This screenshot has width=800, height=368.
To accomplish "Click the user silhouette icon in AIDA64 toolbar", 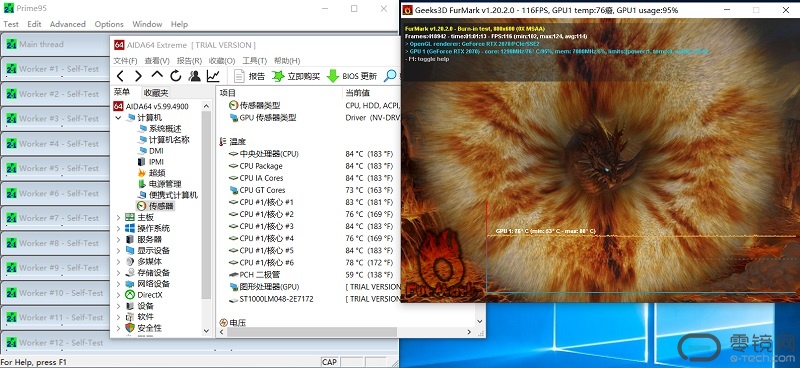I will (x=194, y=76).
